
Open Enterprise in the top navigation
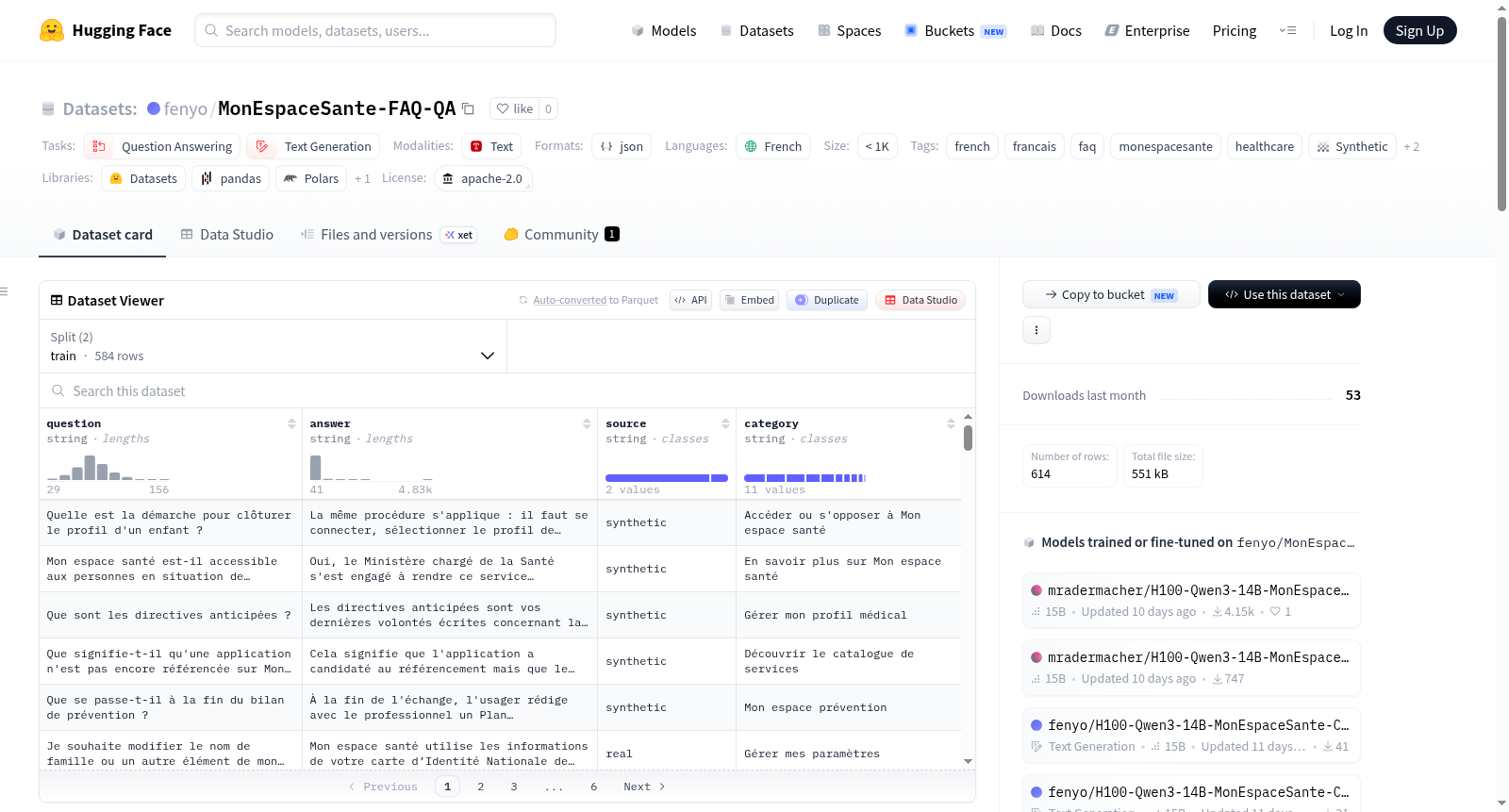[1147, 30]
